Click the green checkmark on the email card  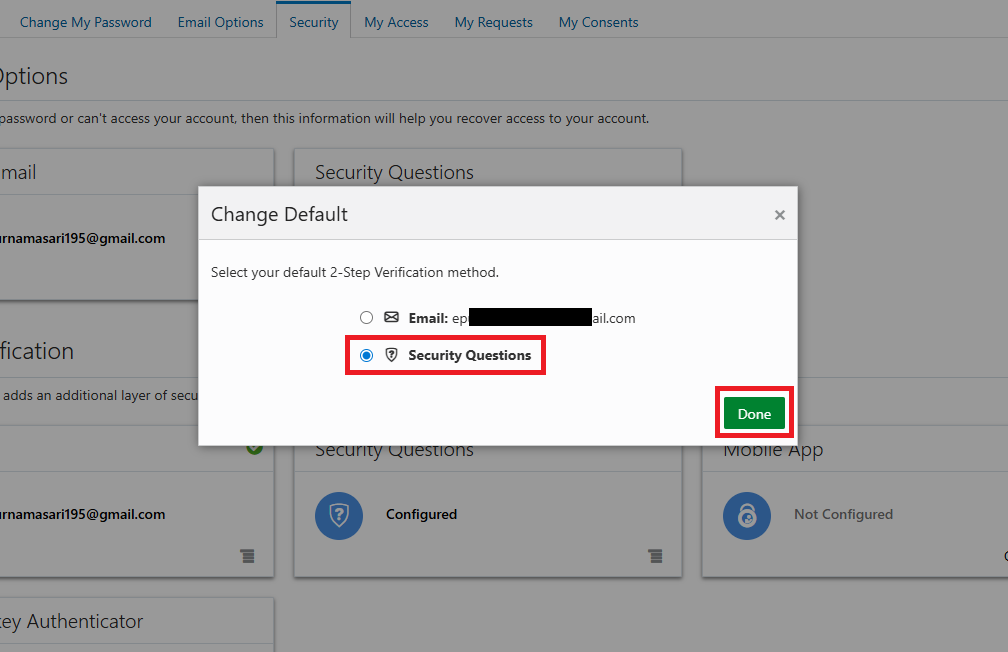pyautogui.click(x=255, y=449)
